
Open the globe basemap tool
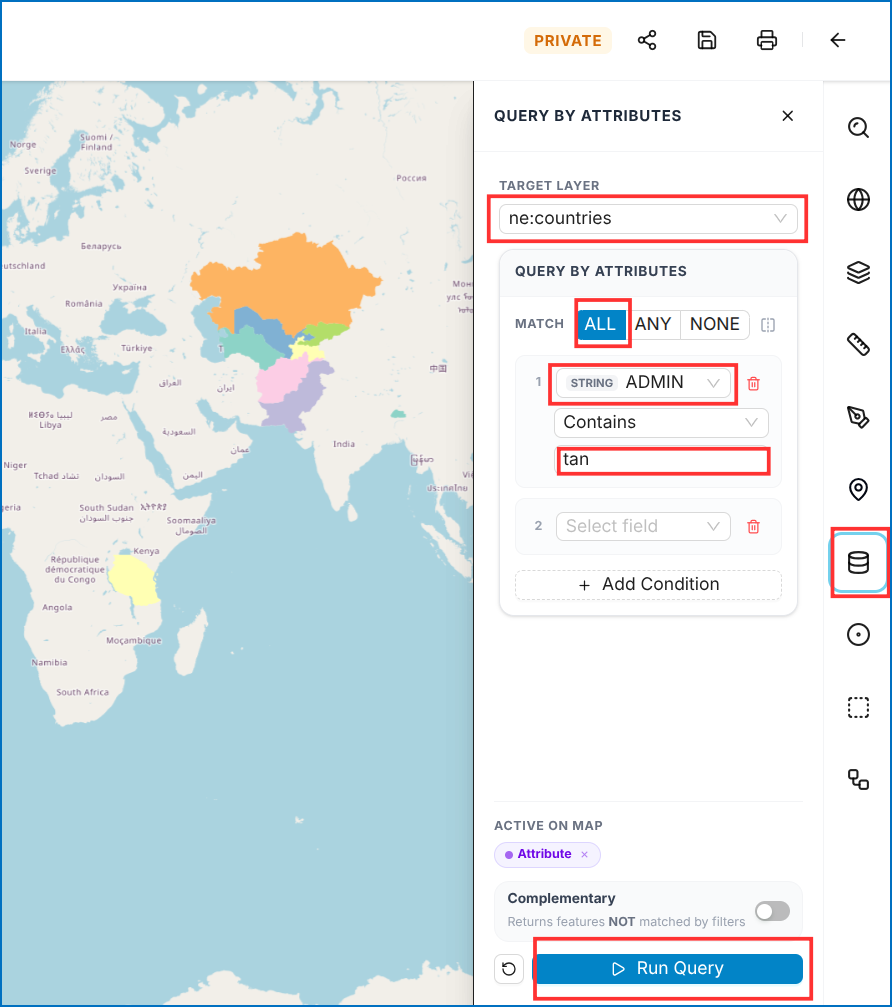pos(858,200)
